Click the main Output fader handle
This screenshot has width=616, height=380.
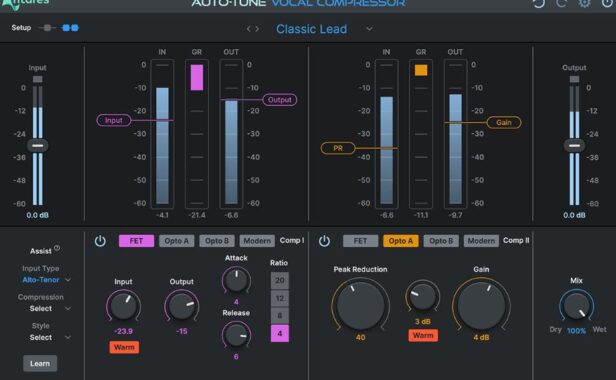coord(574,145)
